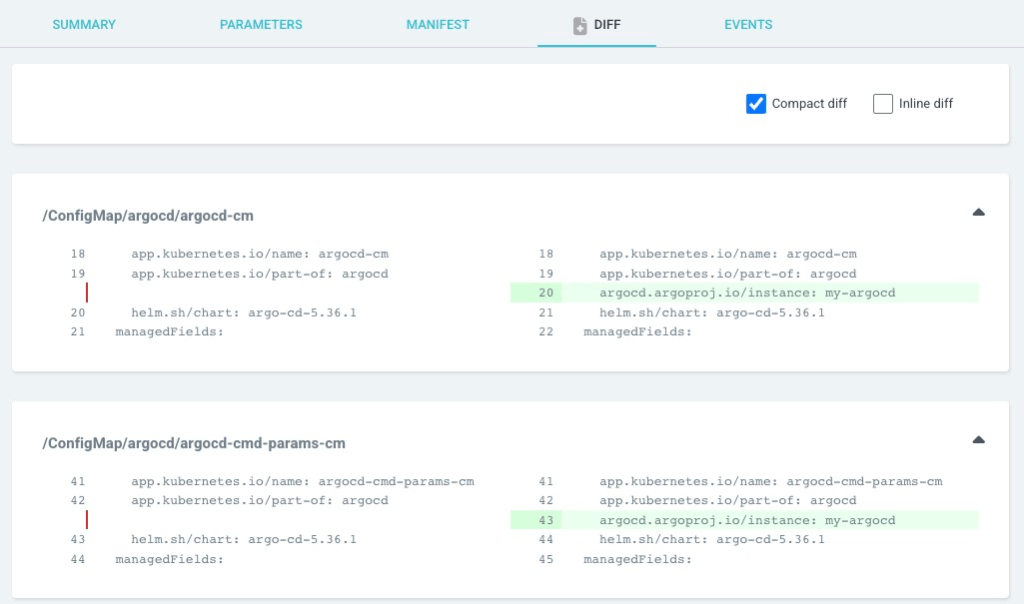The height and width of the screenshot is (604, 1024).
Task: Click line 45 managedFields in argocd-cmd-params-cm right pane
Action: [x=637, y=559]
